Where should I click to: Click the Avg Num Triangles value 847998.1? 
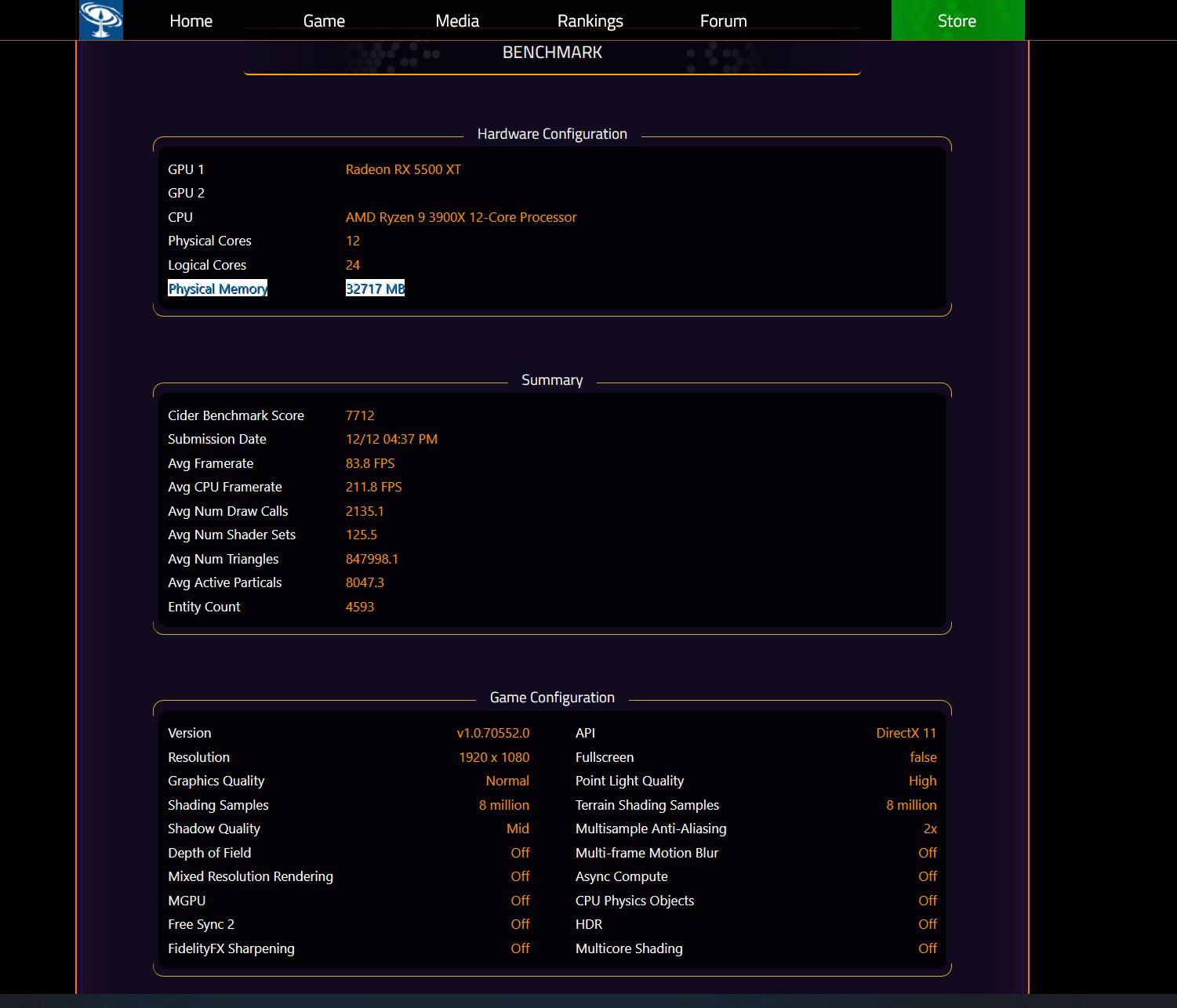click(372, 559)
